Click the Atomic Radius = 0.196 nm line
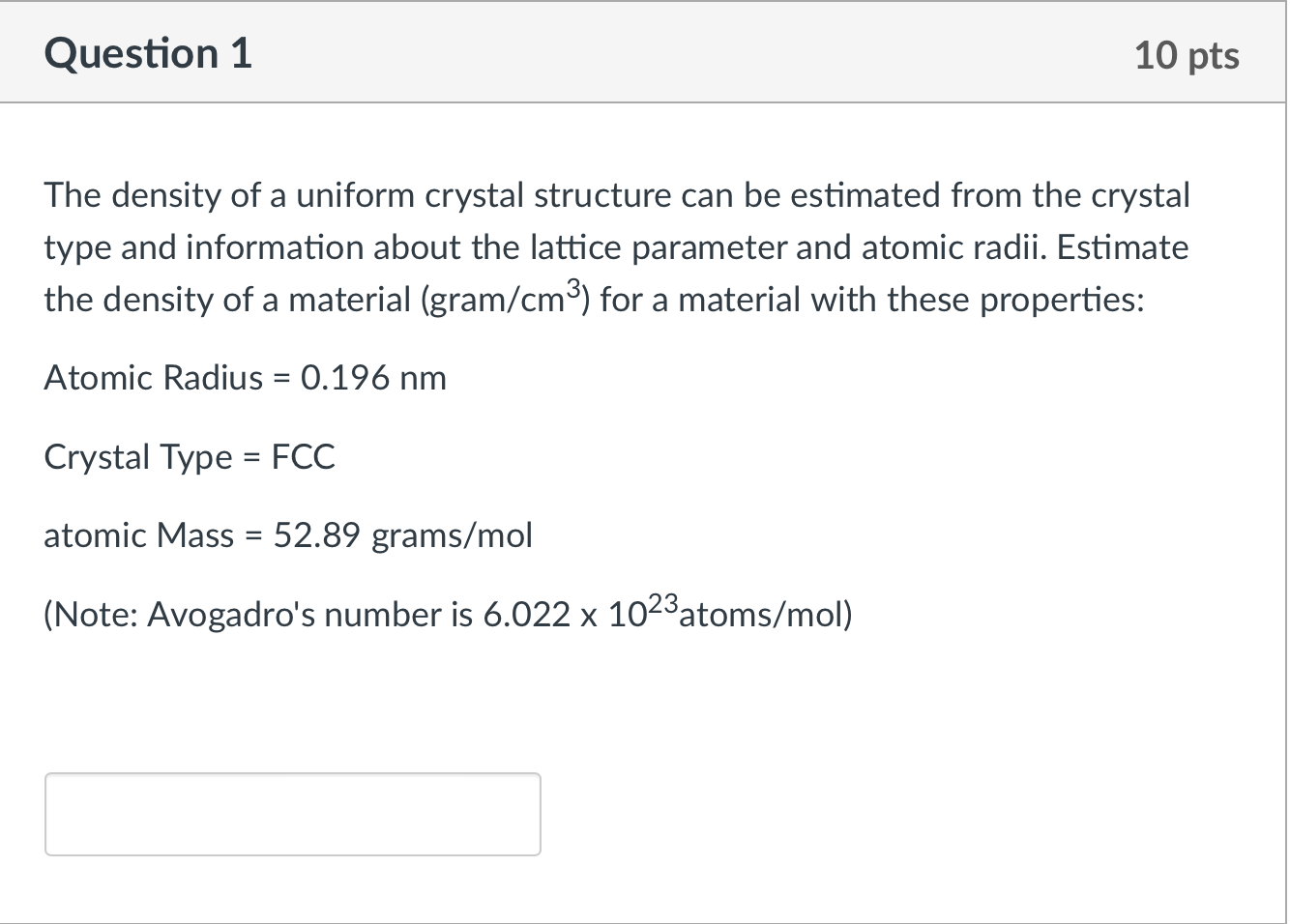The height and width of the screenshot is (924, 1290). [244, 378]
